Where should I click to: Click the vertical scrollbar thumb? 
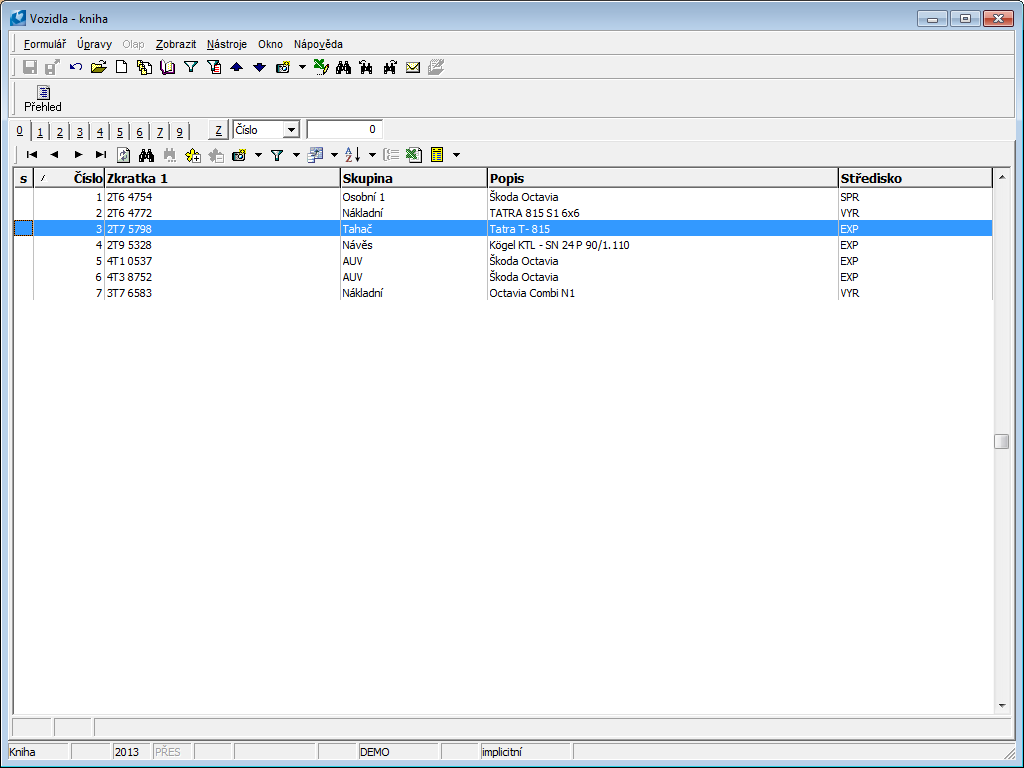pyautogui.click(x=1001, y=441)
